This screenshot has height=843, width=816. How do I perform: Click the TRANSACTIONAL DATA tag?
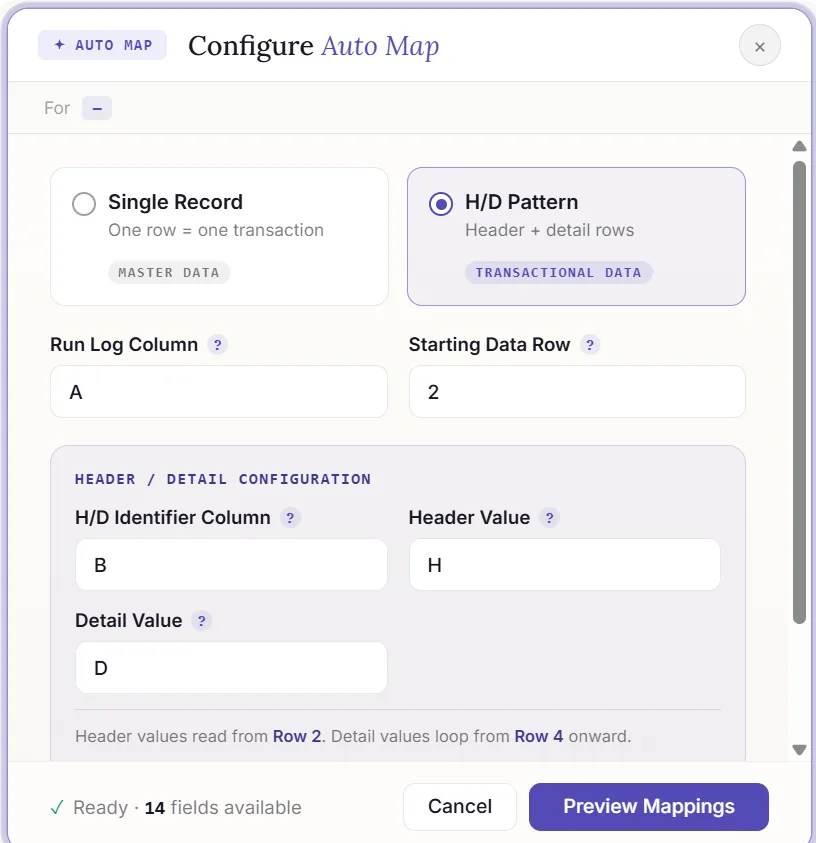click(x=559, y=273)
